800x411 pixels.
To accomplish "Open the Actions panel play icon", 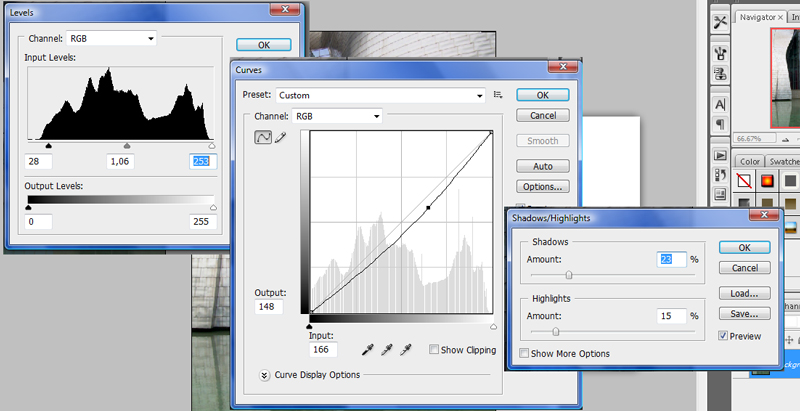I will click(x=720, y=155).
